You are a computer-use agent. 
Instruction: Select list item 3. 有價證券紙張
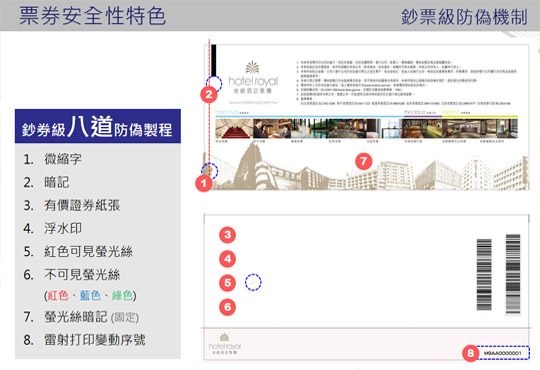72,205
